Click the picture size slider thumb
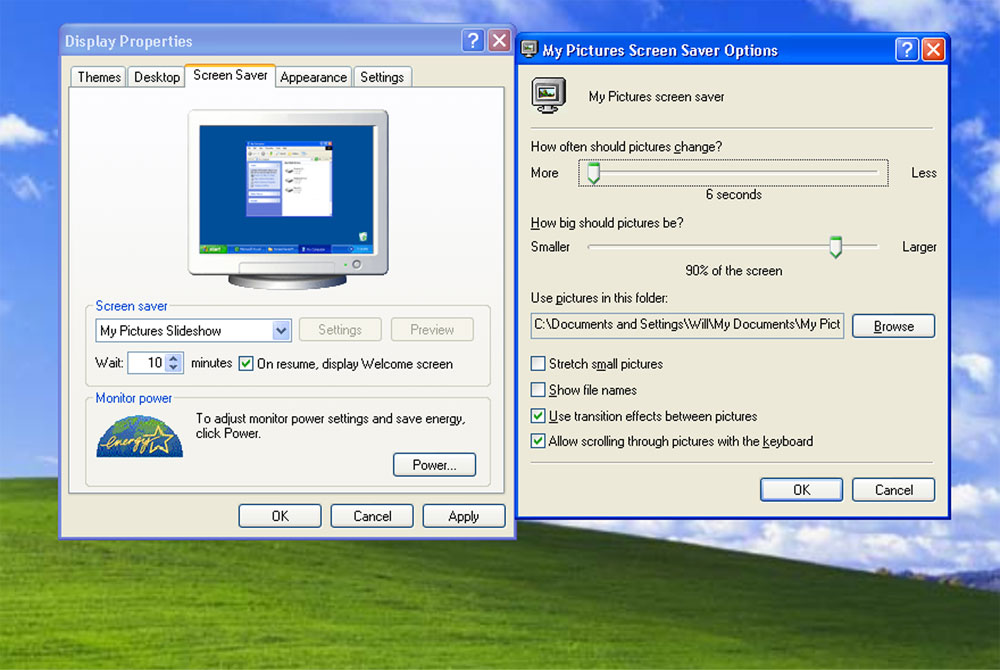1000x670 pixels. (x=835, y=247)
